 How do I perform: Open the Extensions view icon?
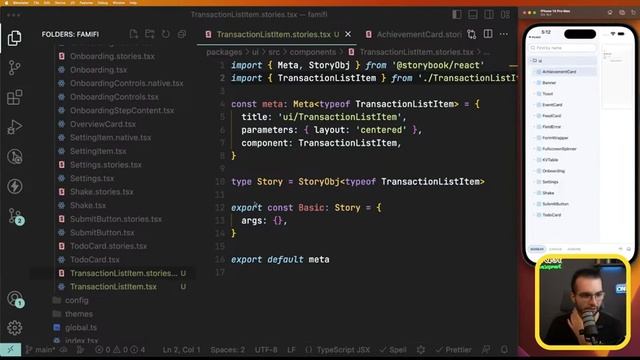(x=15, y=98)
